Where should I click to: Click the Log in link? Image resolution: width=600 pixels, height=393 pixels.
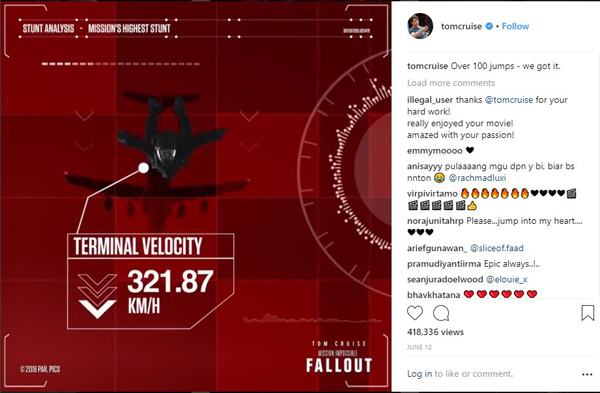[419, 374]
